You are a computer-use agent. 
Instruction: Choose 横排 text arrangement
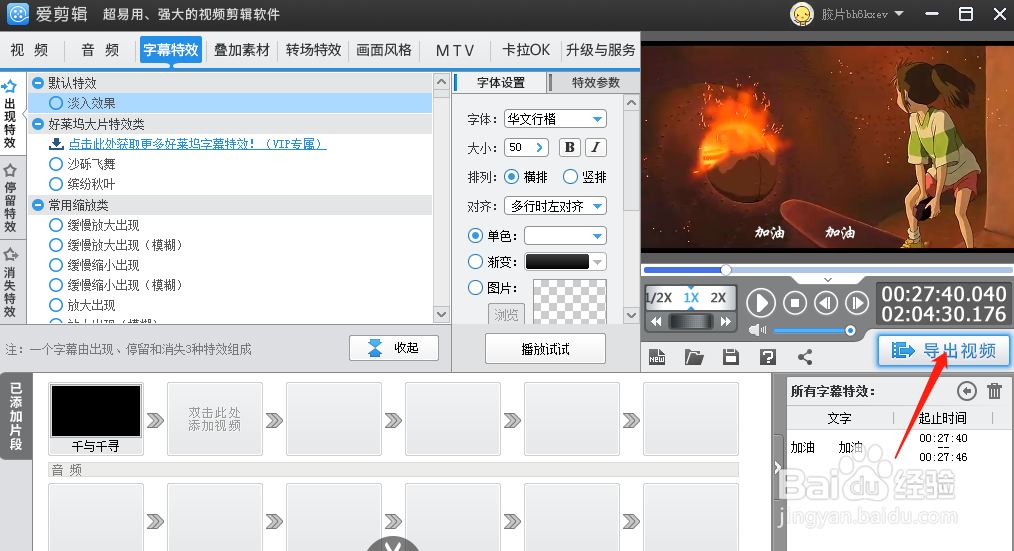click(512, 177)
